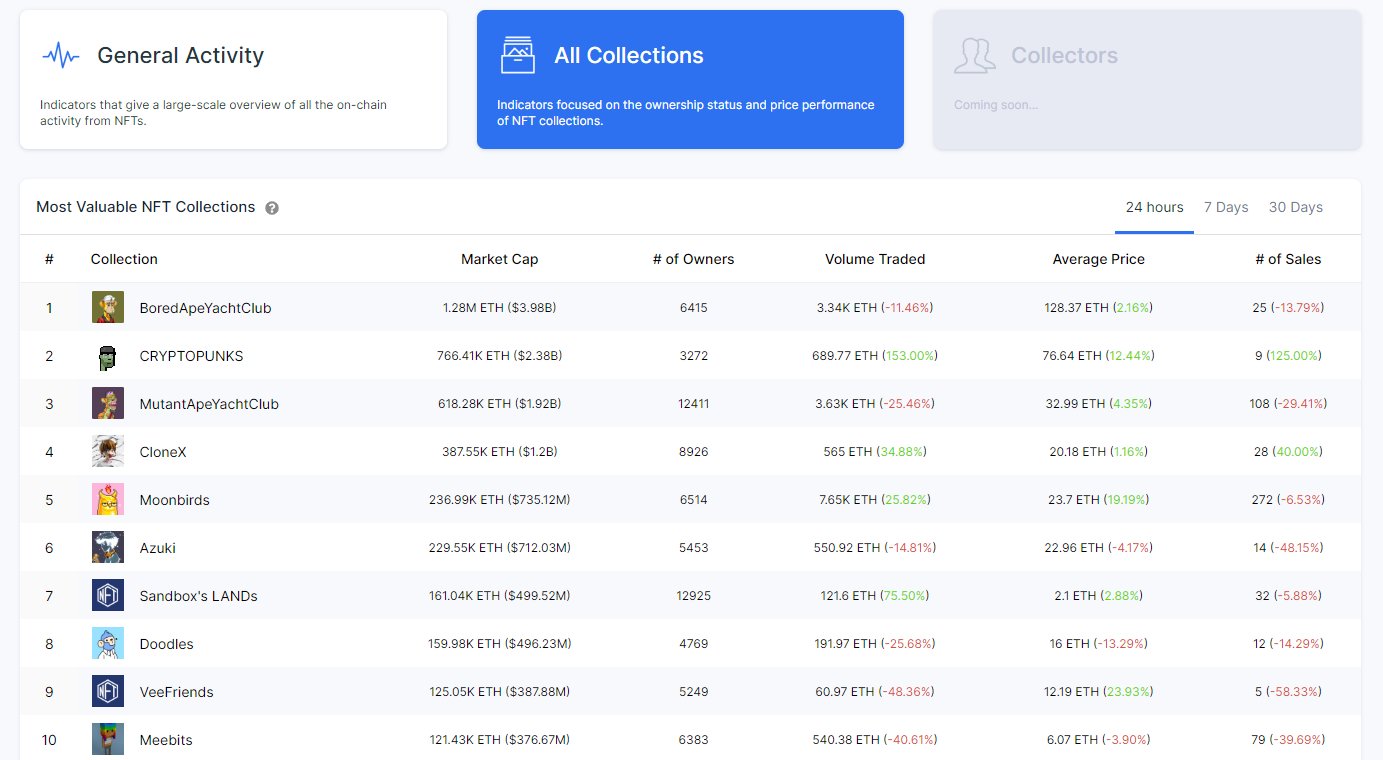The image size is (1383, 760).
Task: Click the Doodles collection avatar
Action: tap(108, 644)
